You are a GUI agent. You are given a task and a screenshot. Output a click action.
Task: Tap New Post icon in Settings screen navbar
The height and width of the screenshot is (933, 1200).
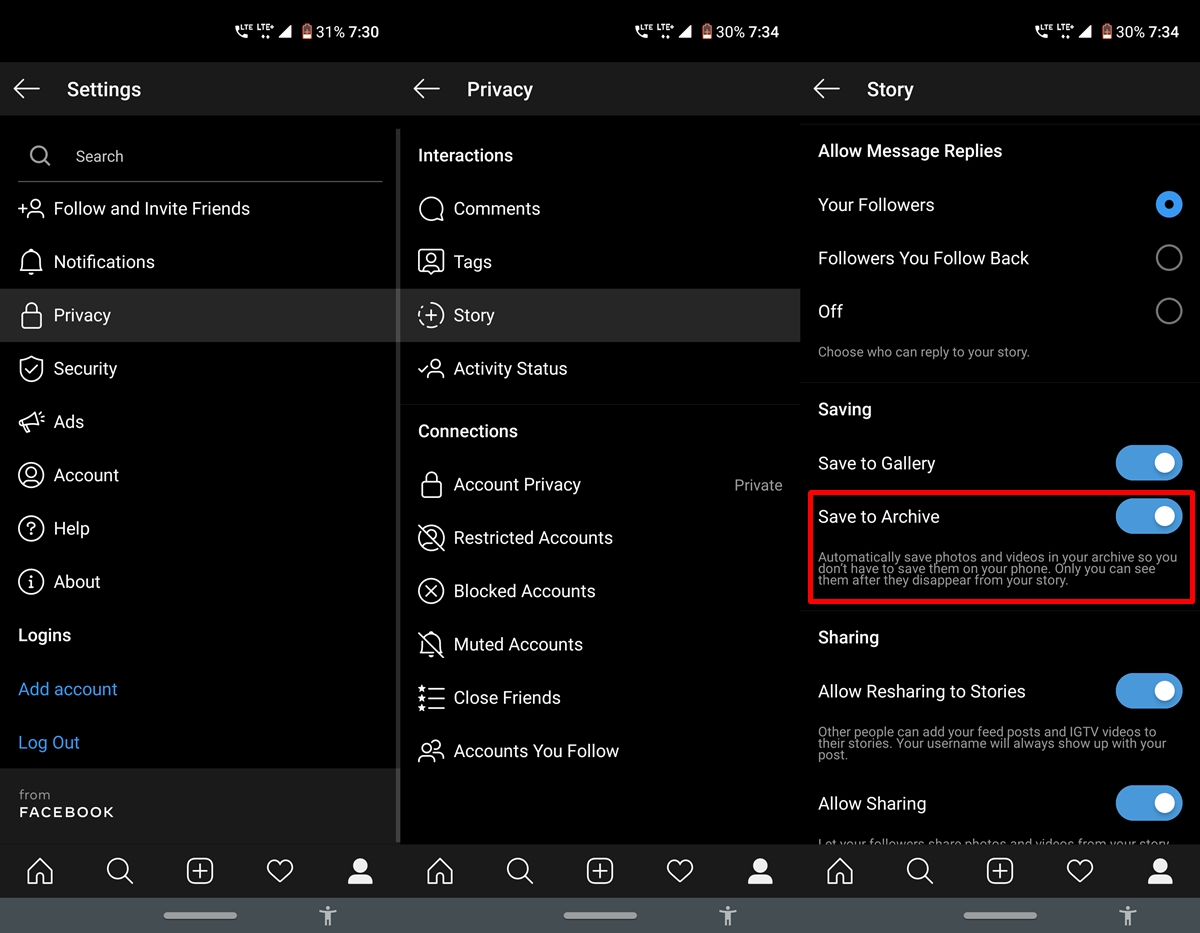(x=200, y=871)
